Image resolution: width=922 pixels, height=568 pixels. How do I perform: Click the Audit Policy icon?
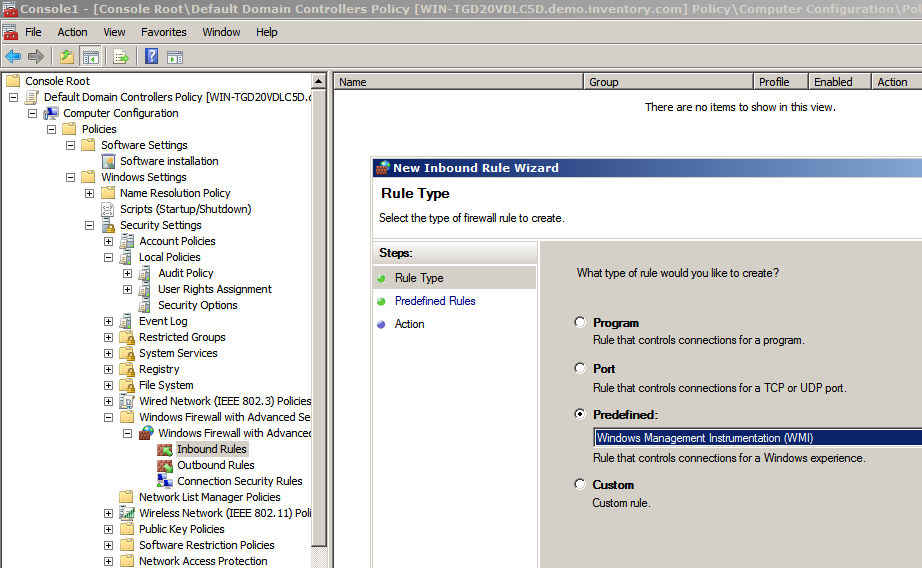pyautogui.click(x=145, y=273)
